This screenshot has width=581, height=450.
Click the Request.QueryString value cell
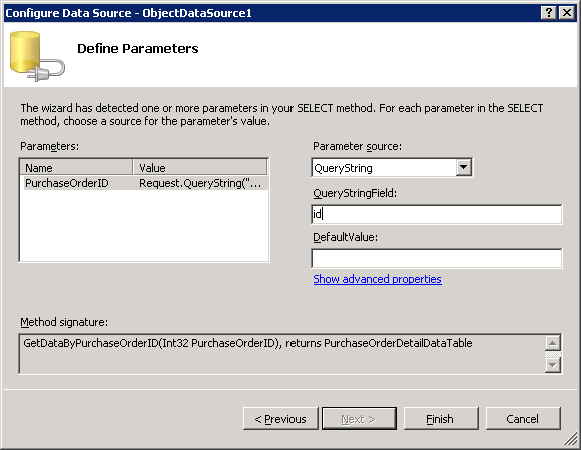(x=200, y=183)
